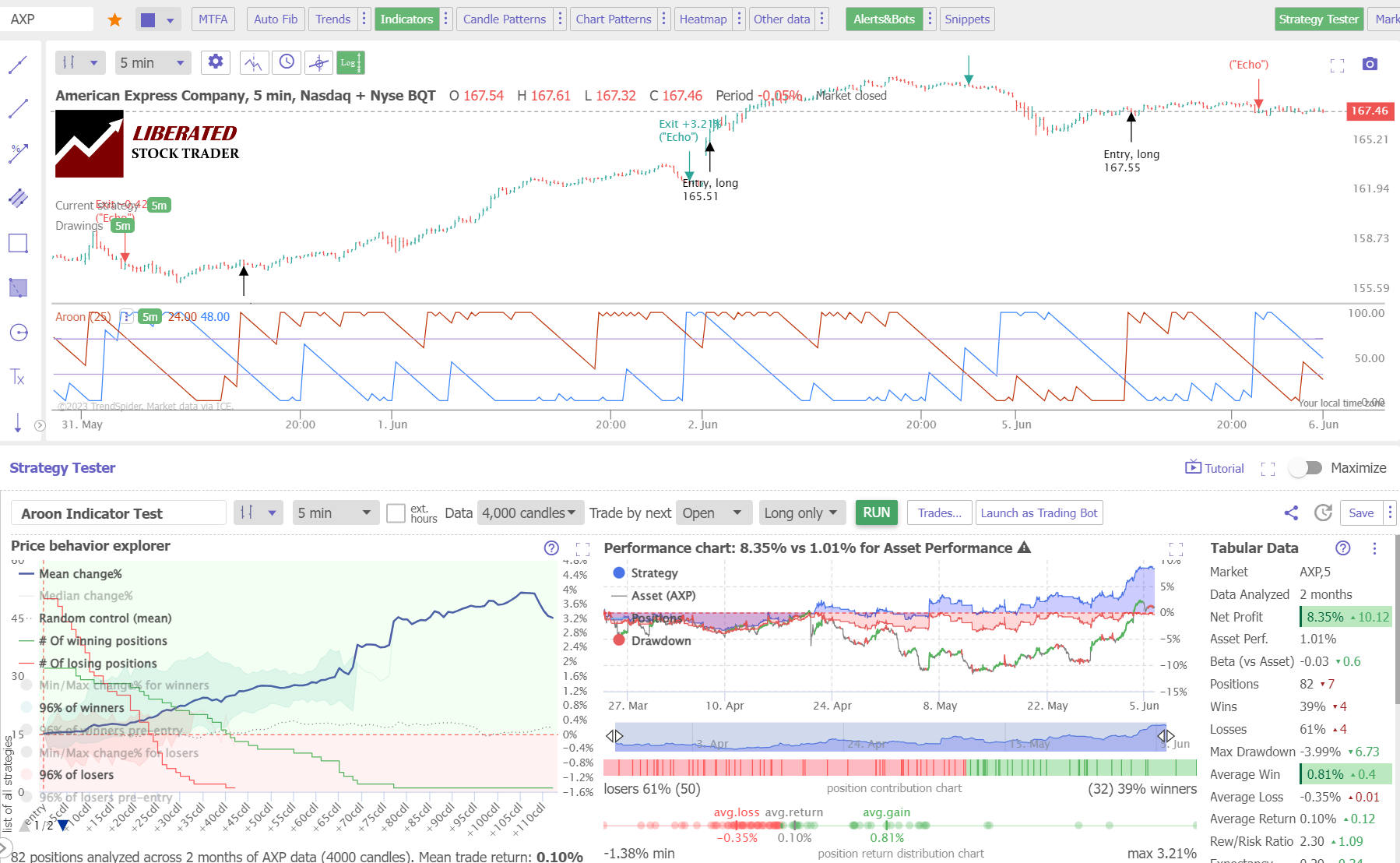Click the RUN button
The image size is (1400, 863).
876,513
